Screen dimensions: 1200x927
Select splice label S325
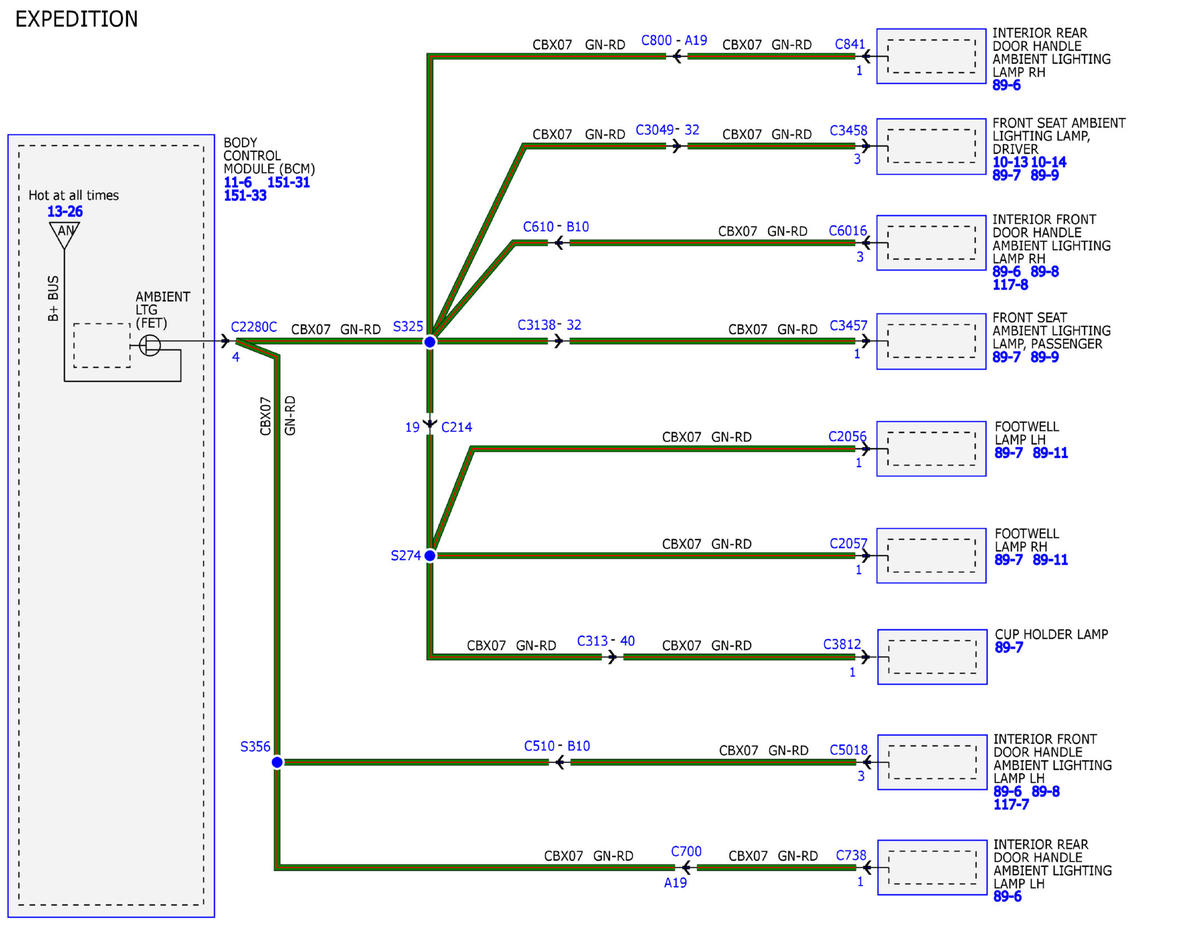tap(408, 327)
